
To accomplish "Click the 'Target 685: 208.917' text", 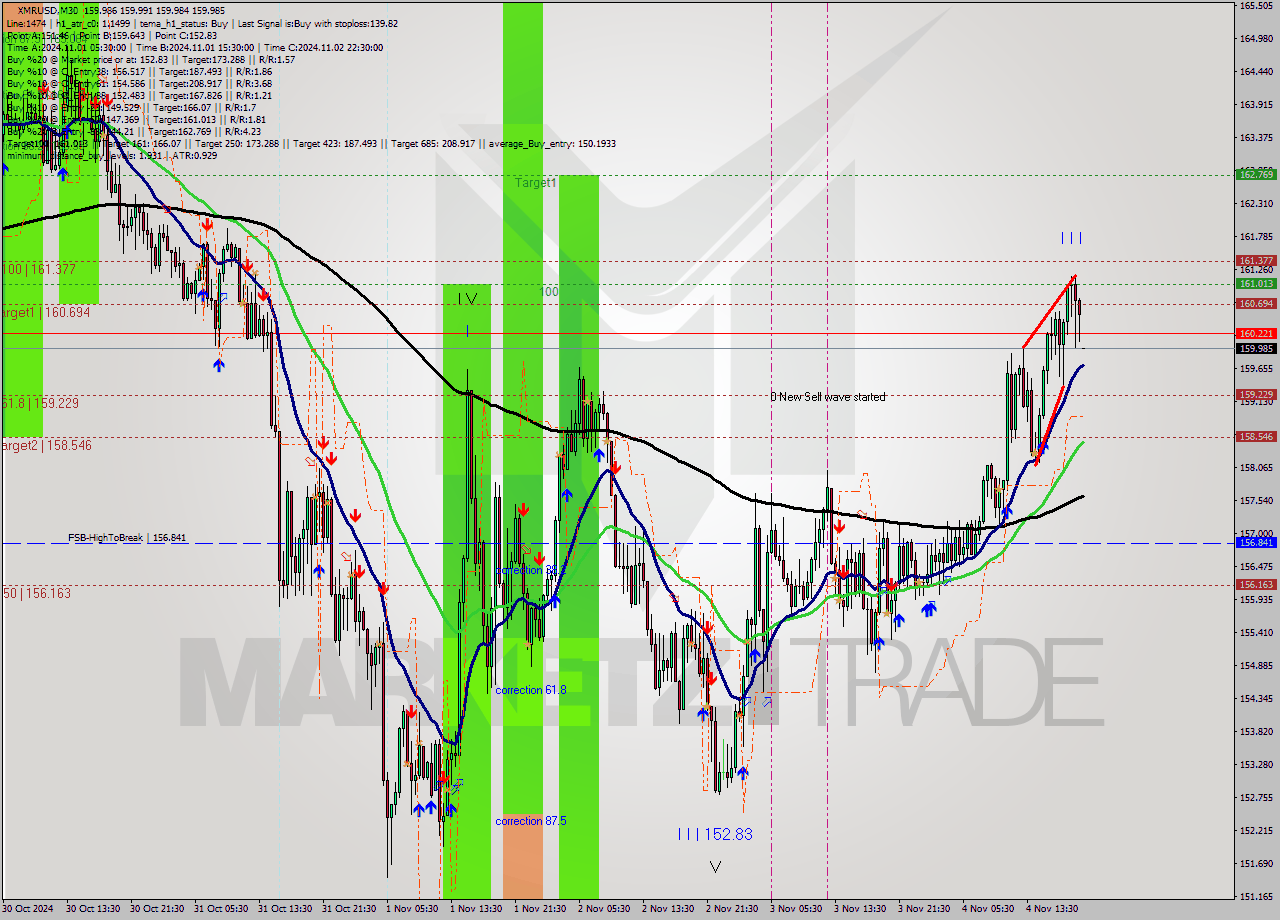I will (x=433, y=143).
